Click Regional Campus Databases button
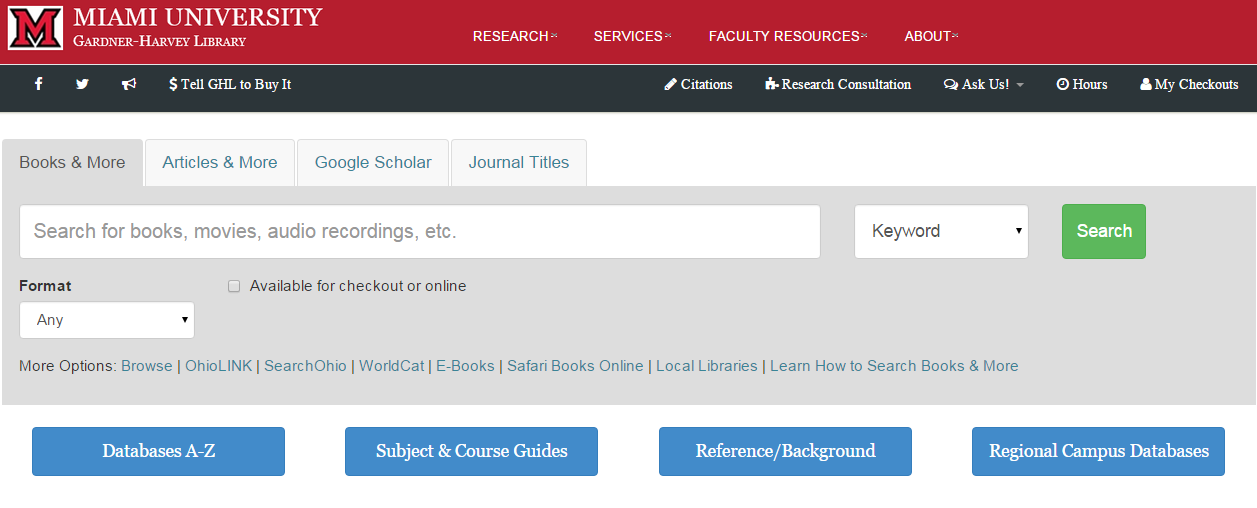The image size is (1257, 508). pos(1098,451)
